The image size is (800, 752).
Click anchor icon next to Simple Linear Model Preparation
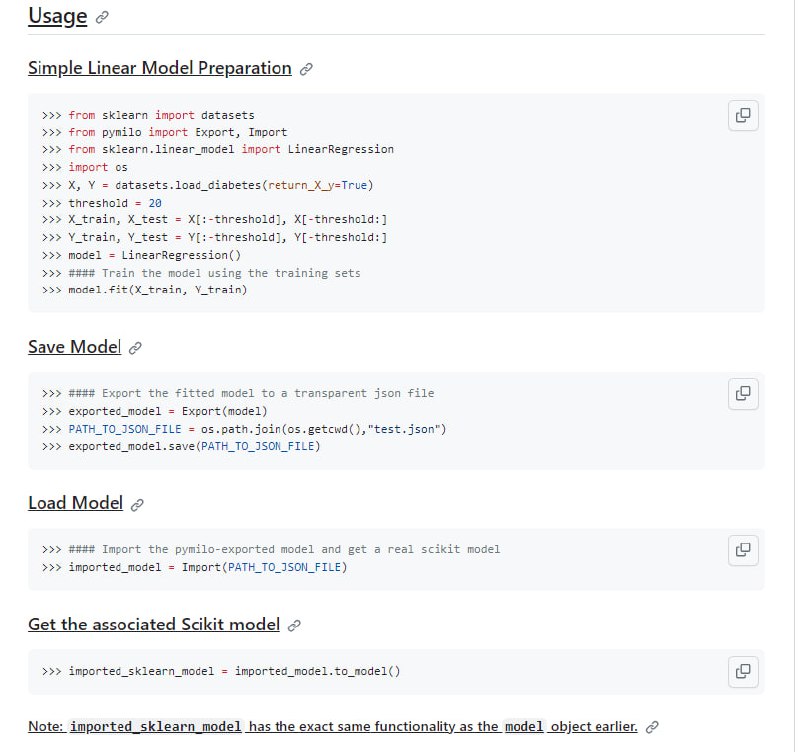(x=306, y=69)
